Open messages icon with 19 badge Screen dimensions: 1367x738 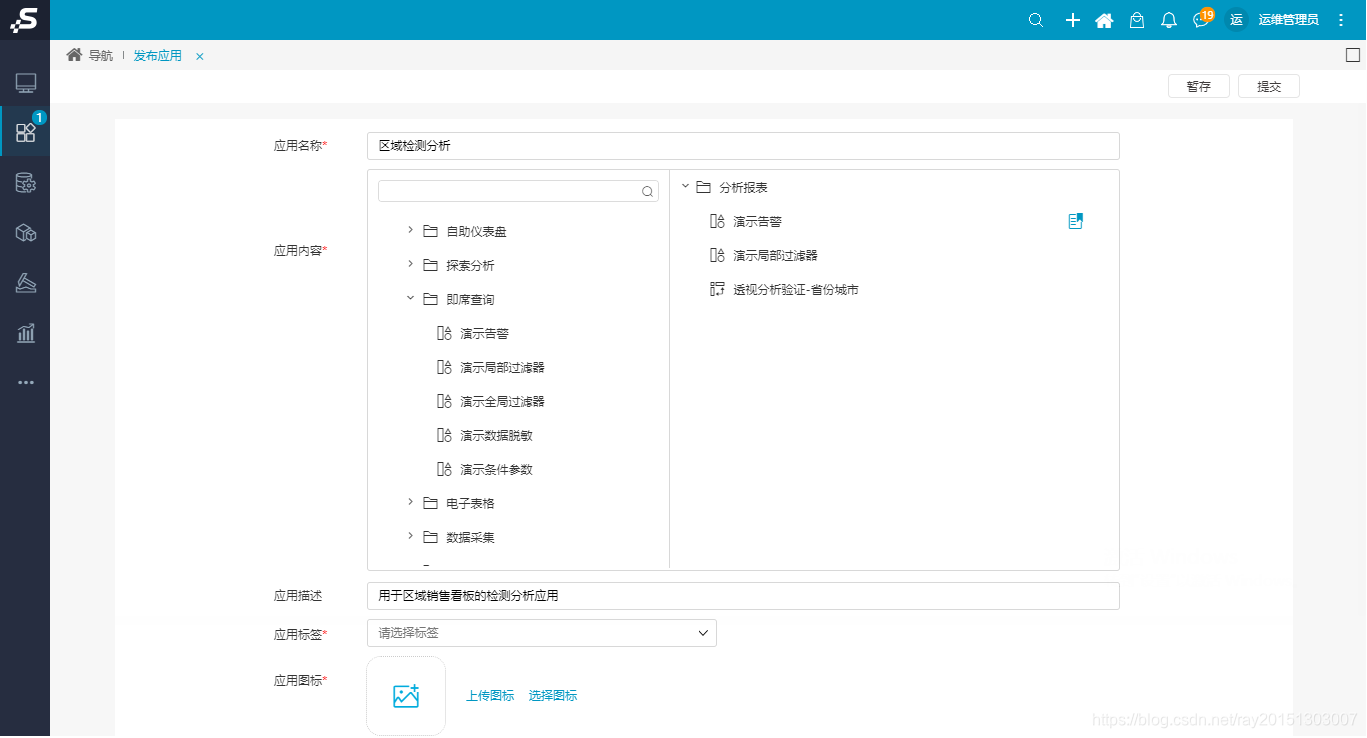(x=1202, y=19)
